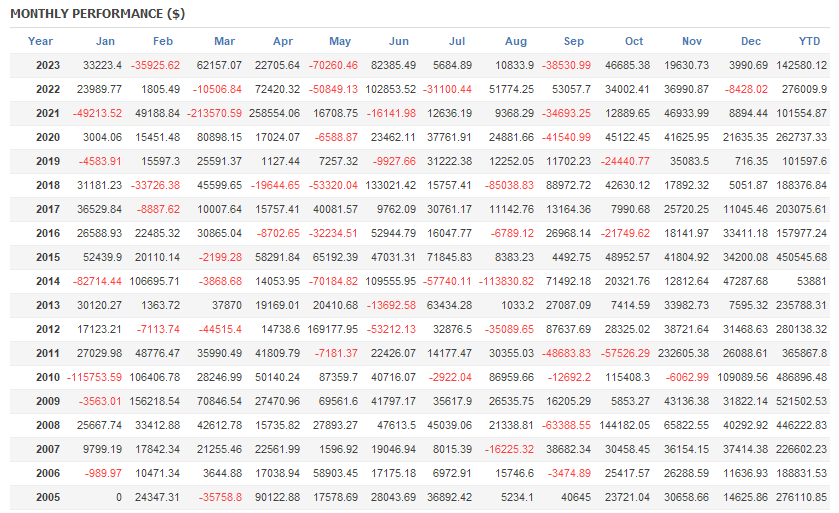Select the Dec column header

750,41
